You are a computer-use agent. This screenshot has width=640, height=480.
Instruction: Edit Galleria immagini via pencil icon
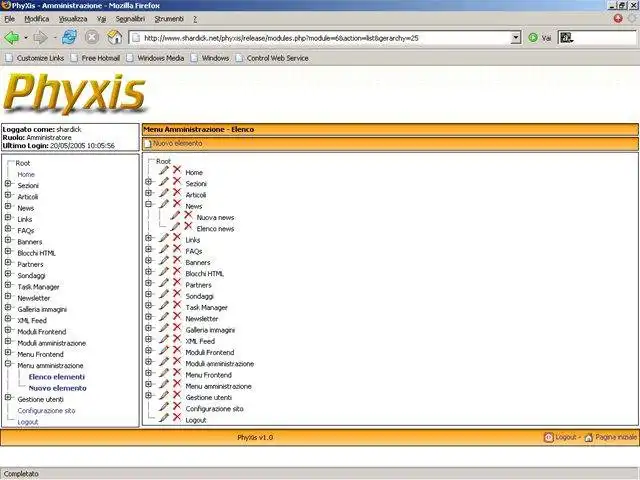164,328
